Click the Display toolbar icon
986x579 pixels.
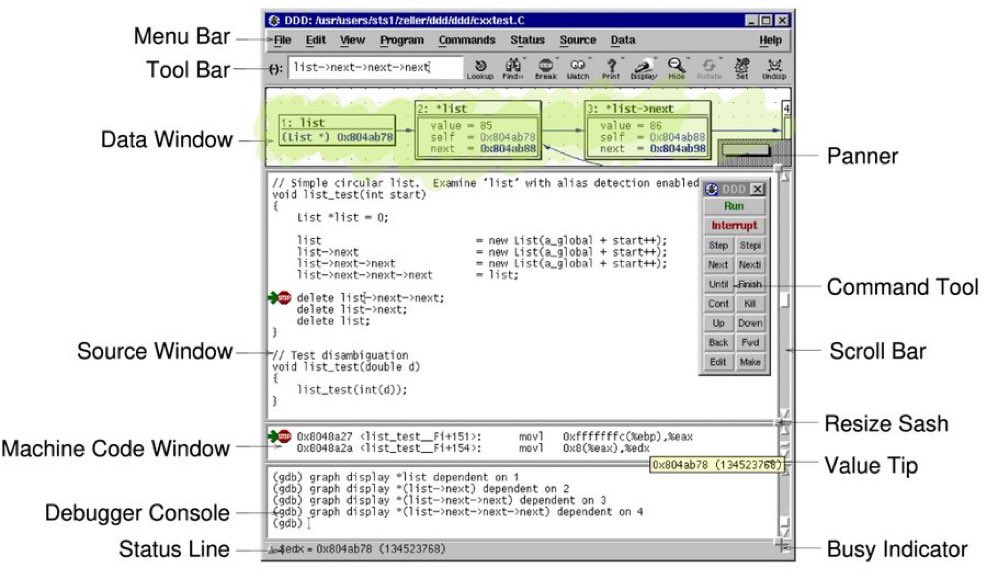[643, 68]
